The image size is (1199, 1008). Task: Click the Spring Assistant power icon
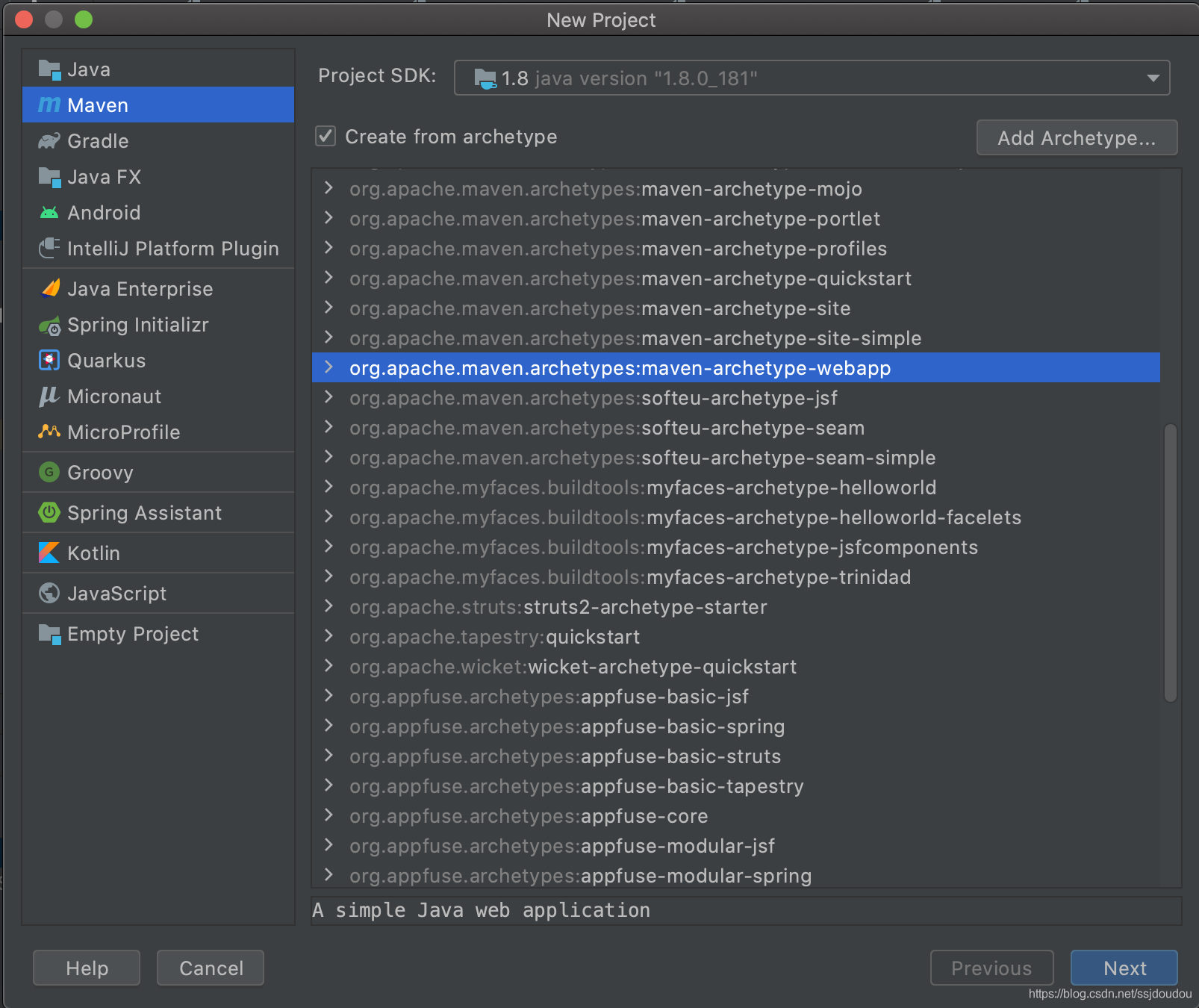[x=49, y=512]
